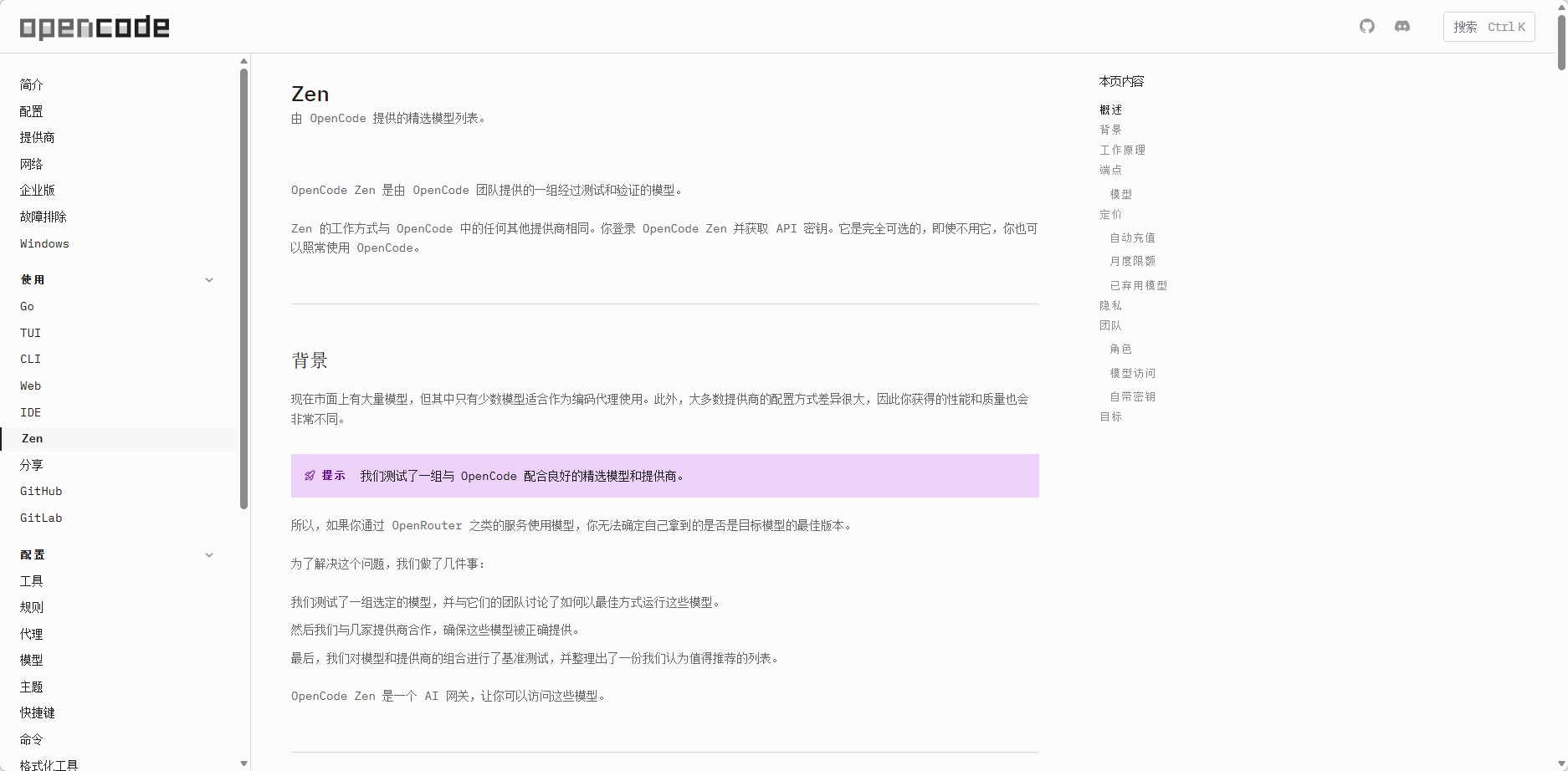
Task: Open CLI sidebar page
Action: (31, 360)
